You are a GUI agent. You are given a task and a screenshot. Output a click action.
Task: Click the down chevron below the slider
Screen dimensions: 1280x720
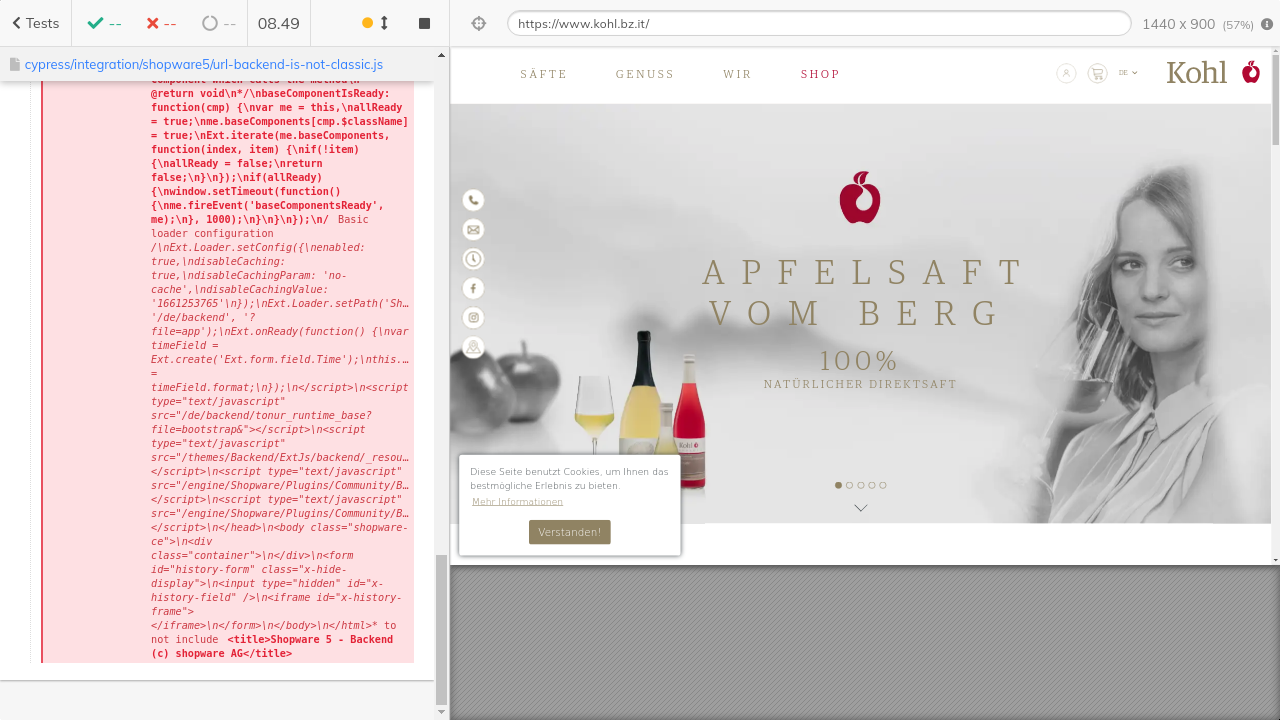(x=860, y=508)
